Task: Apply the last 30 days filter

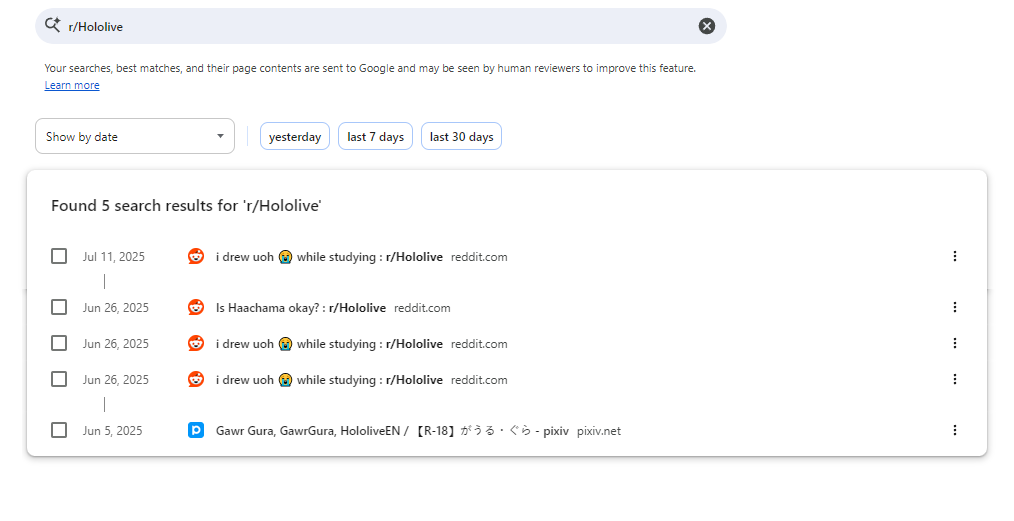Action: (461, 137)
